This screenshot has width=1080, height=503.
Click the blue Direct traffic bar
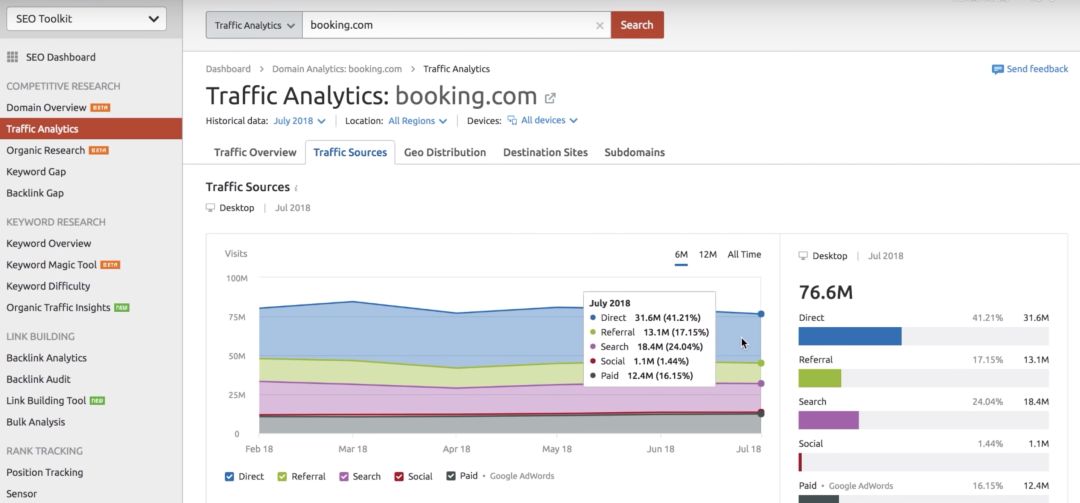850,336
